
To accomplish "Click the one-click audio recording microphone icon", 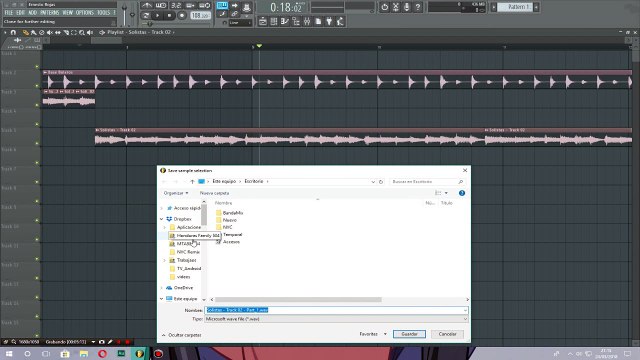I will coord(407,7).
